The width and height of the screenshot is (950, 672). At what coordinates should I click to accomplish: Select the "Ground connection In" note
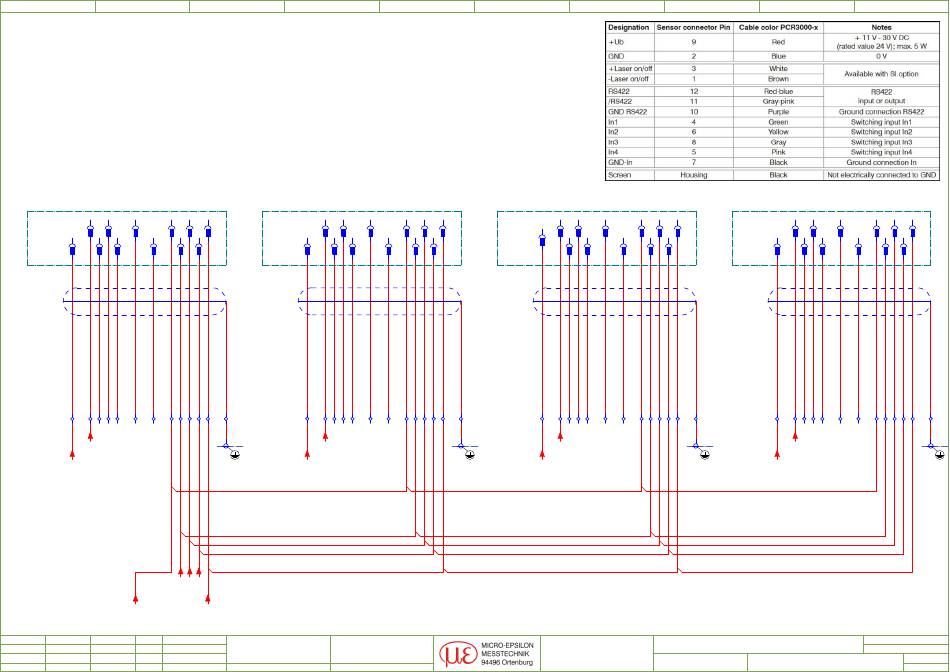882,162
